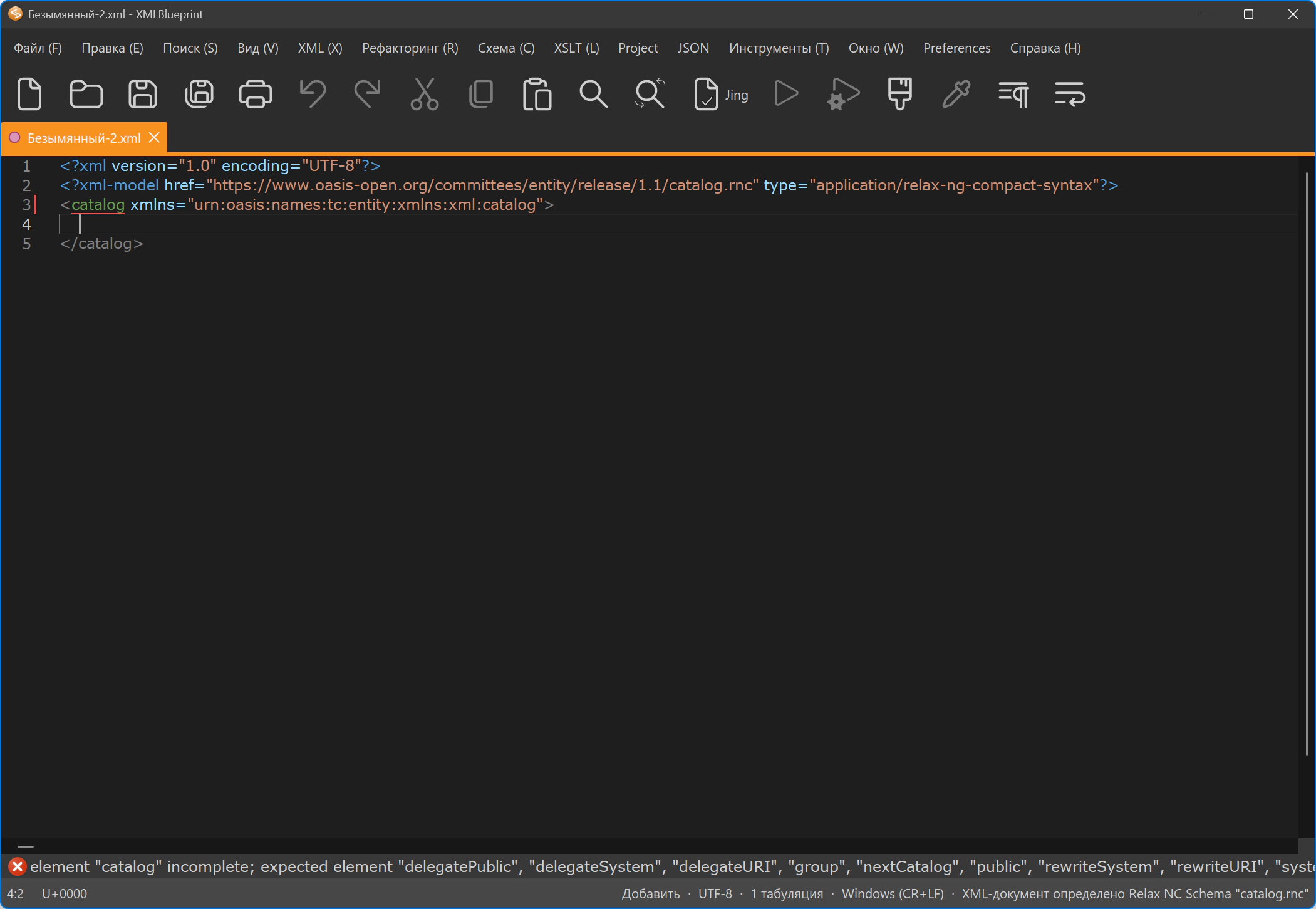Pick a color with eyedropper icon
The image size is (1316, 909).
956,95
